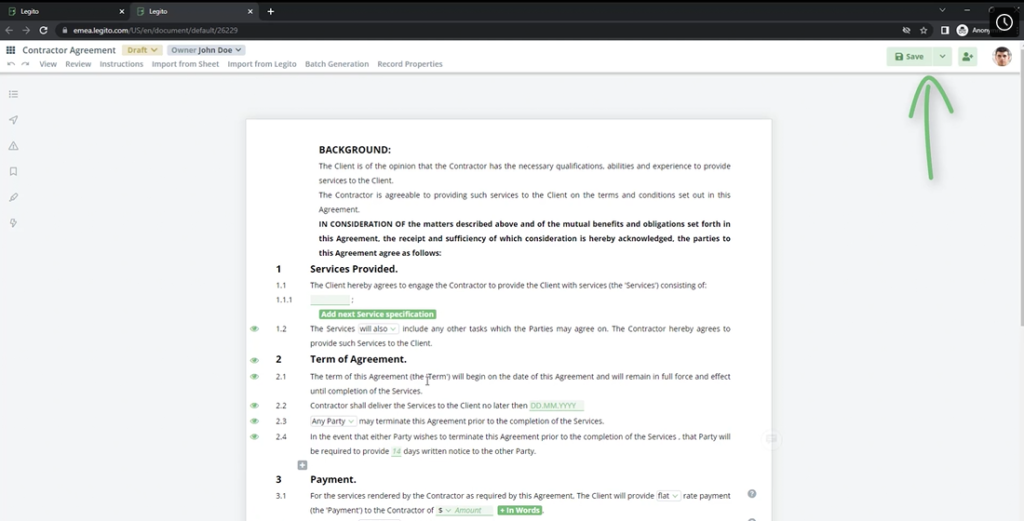This screenshot has height=521, width=1024.
Task: Open the View menu
Action: (x=48, y=64)
